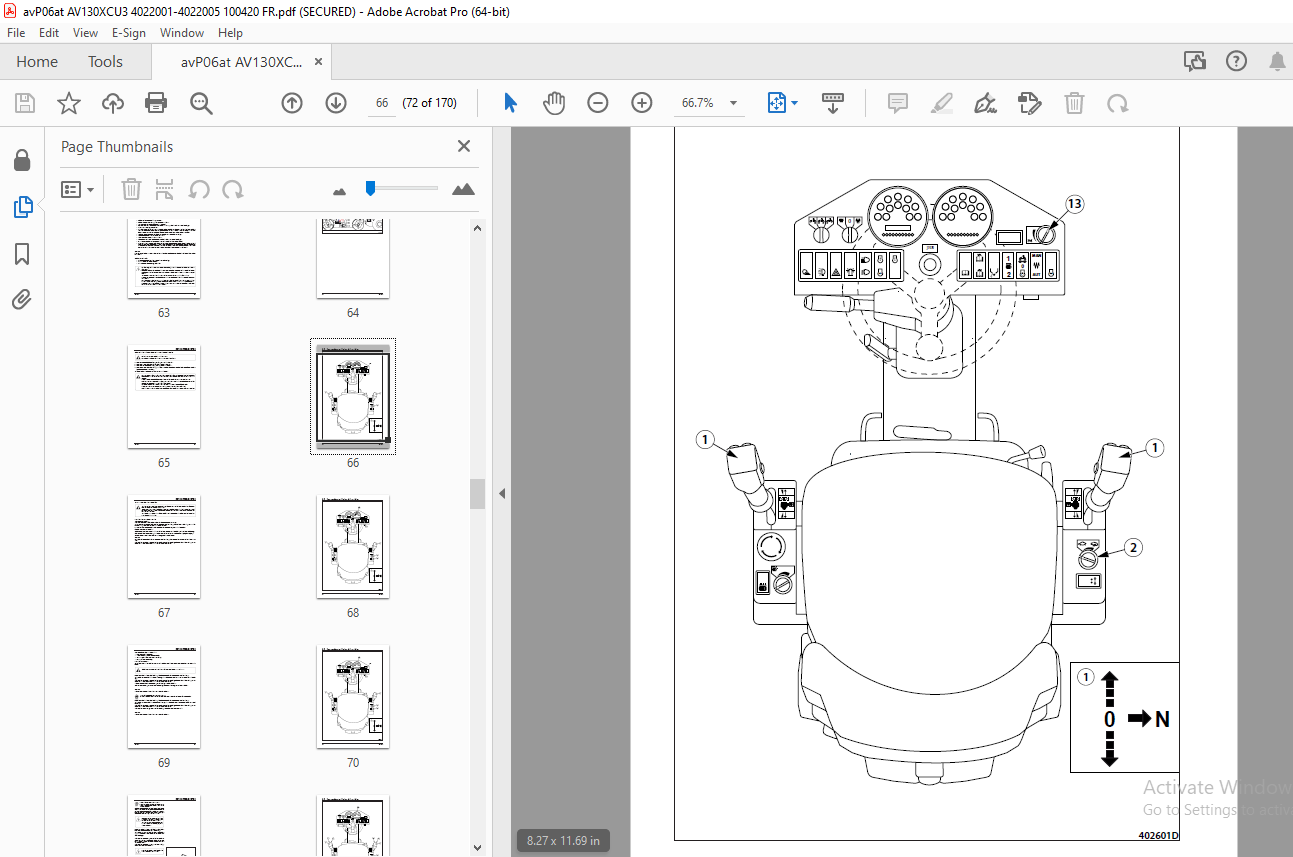Rotate thumbnails counterclockwise
Image resolution: width=1293 pixels, height=857 pixels.
click(x=199, y=189)
